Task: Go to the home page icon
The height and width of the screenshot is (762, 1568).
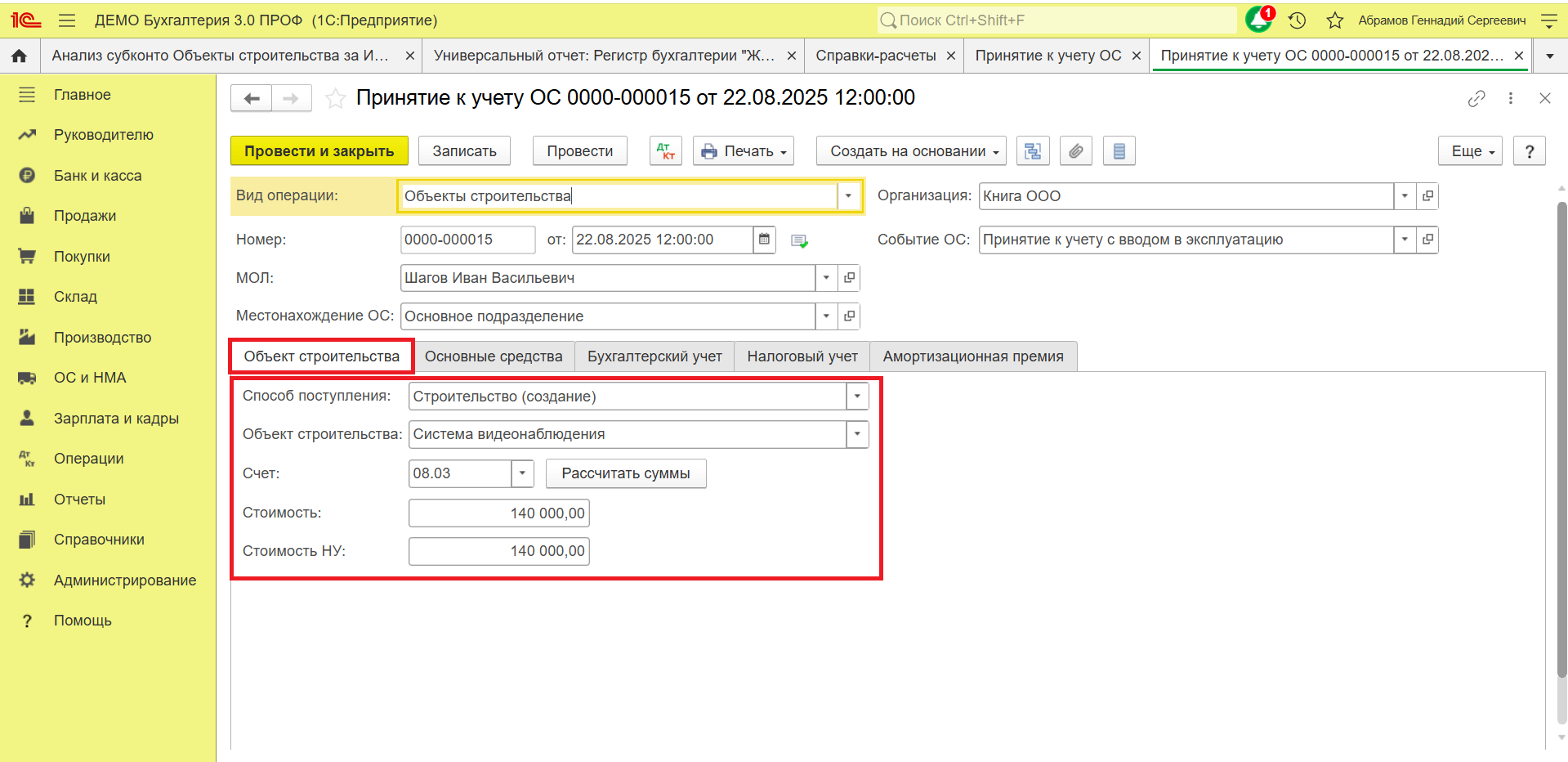Action: [x=20, y=56]
